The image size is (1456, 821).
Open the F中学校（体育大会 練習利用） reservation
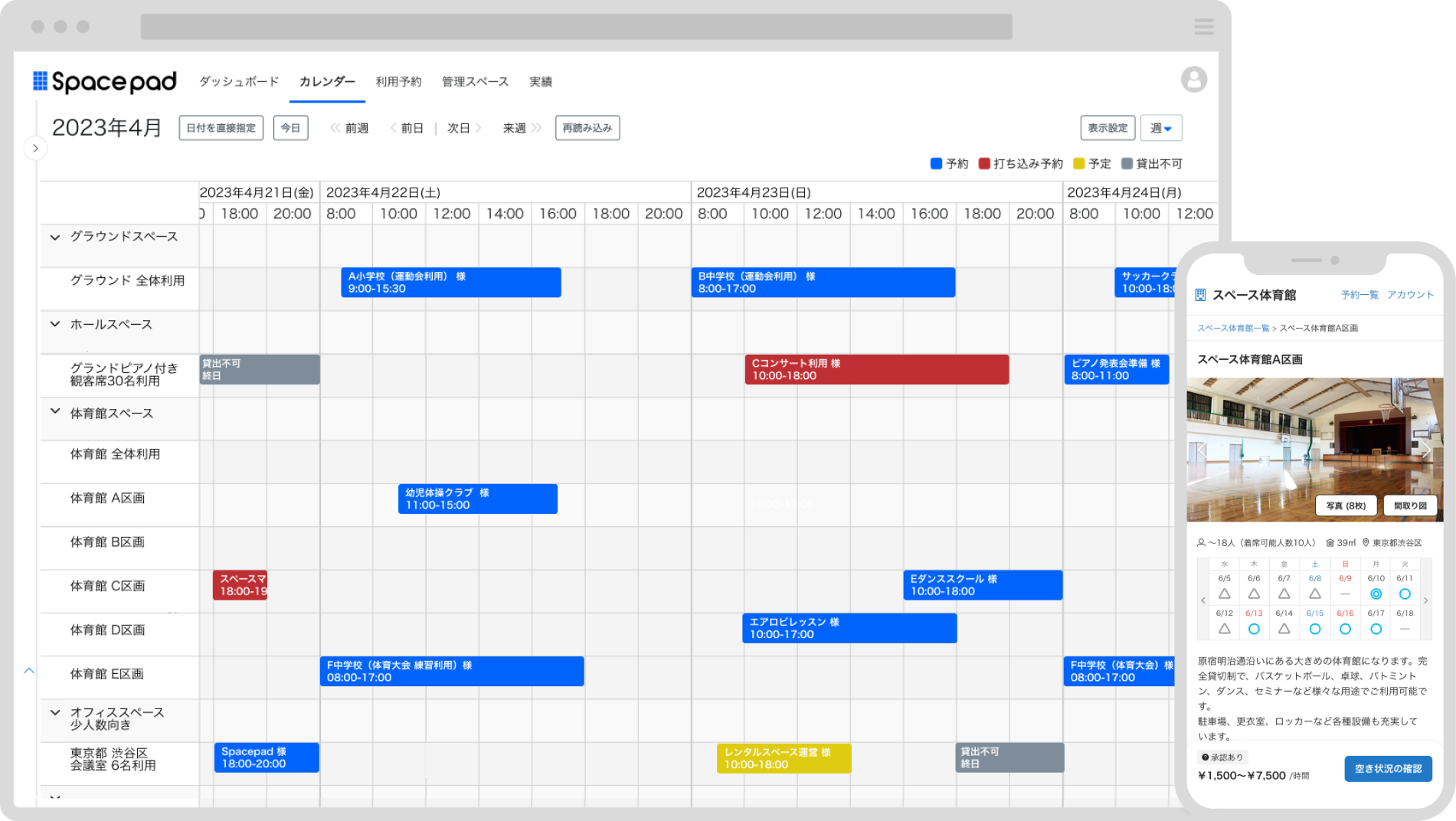(x=452, y=671)
